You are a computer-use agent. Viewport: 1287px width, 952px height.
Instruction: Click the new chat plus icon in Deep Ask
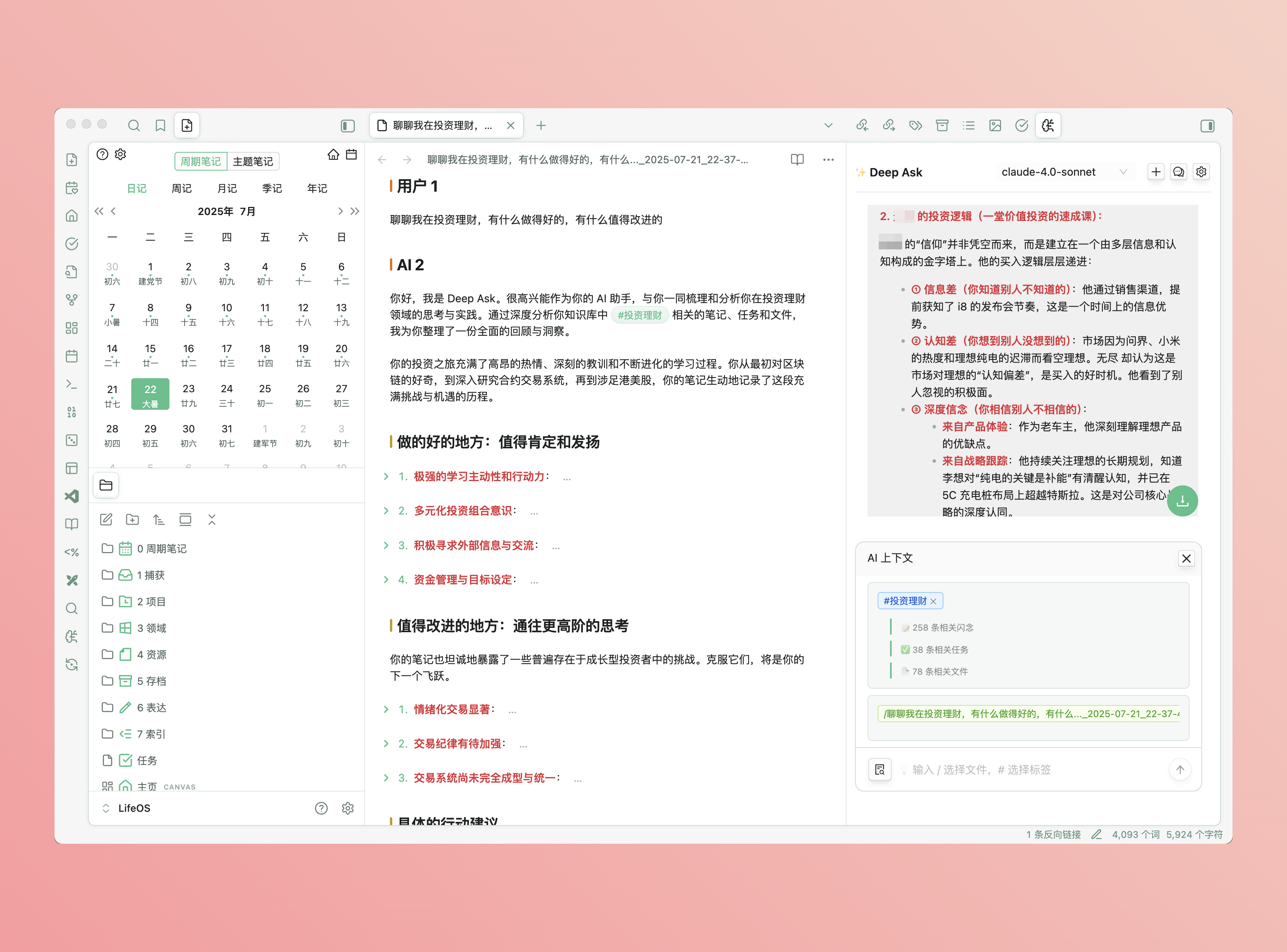click(x=1156, y=172)
